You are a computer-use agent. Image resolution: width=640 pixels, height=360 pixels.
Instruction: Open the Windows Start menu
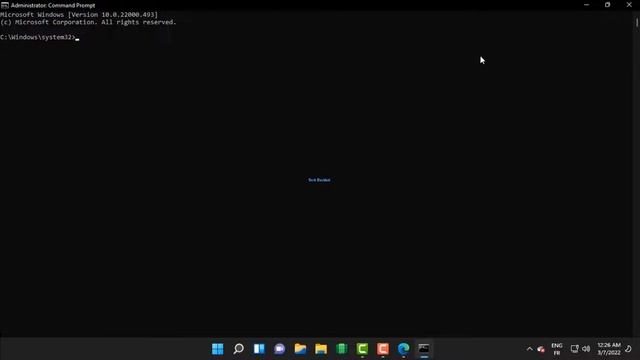218,349
